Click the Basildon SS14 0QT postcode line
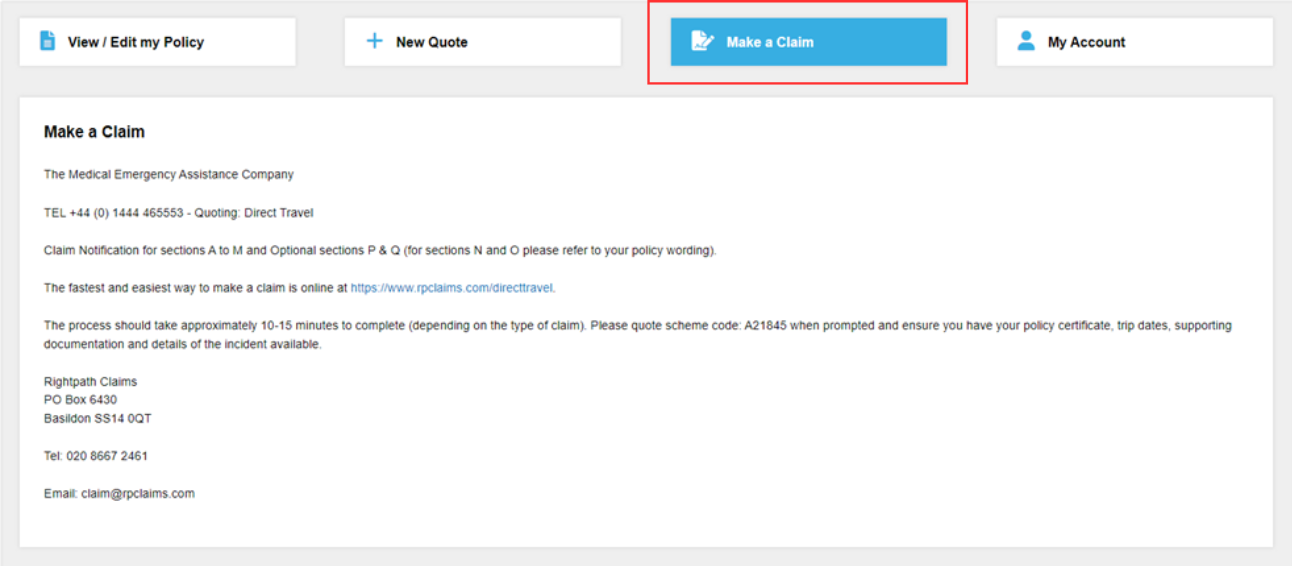Image resolution: width=1292 pixels, height=566 pixels. (97, 418)
